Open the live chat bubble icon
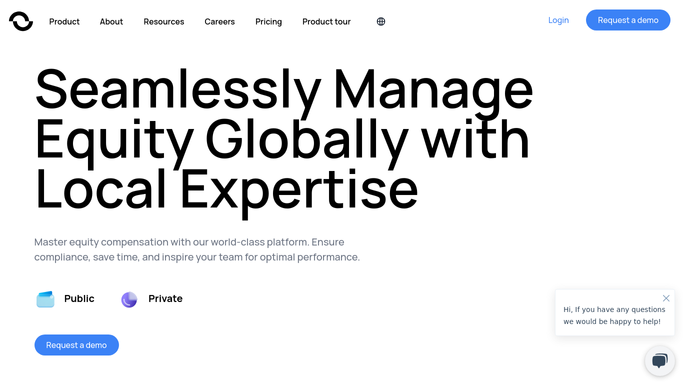This screenshot has height=384, width=683. pos(660,360)
